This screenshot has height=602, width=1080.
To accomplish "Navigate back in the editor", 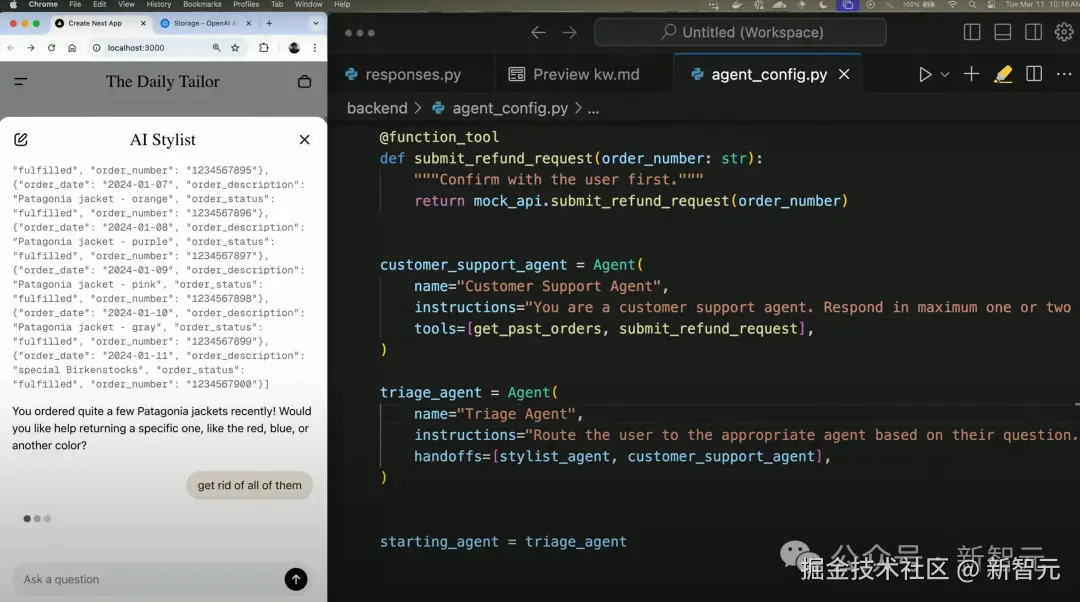I will coord(539,32).
